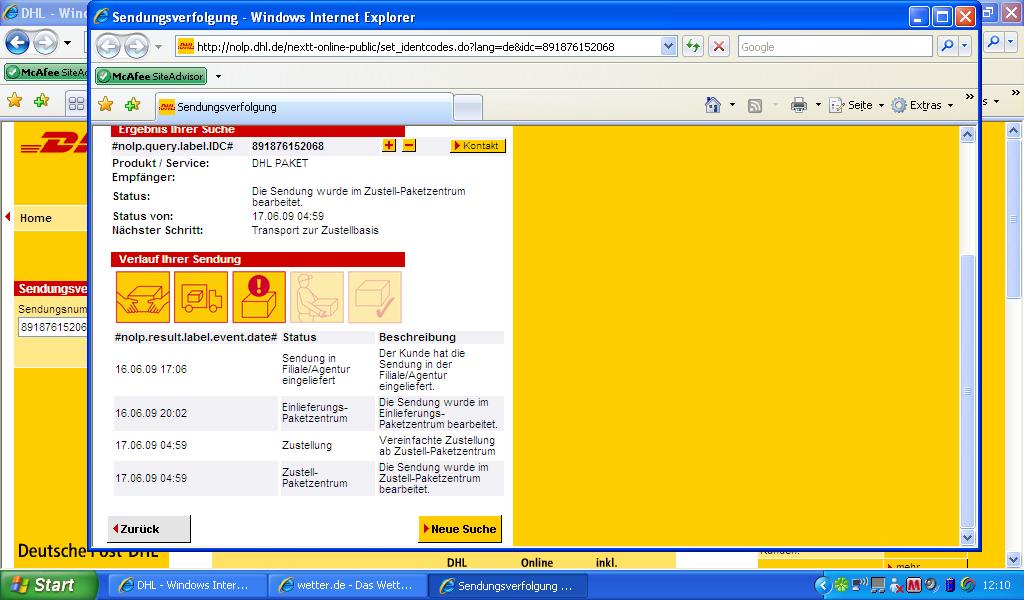Viewport: 1024px width, 600px height.
Task: Open the Extras menu
Action: (x=922, y=105)
